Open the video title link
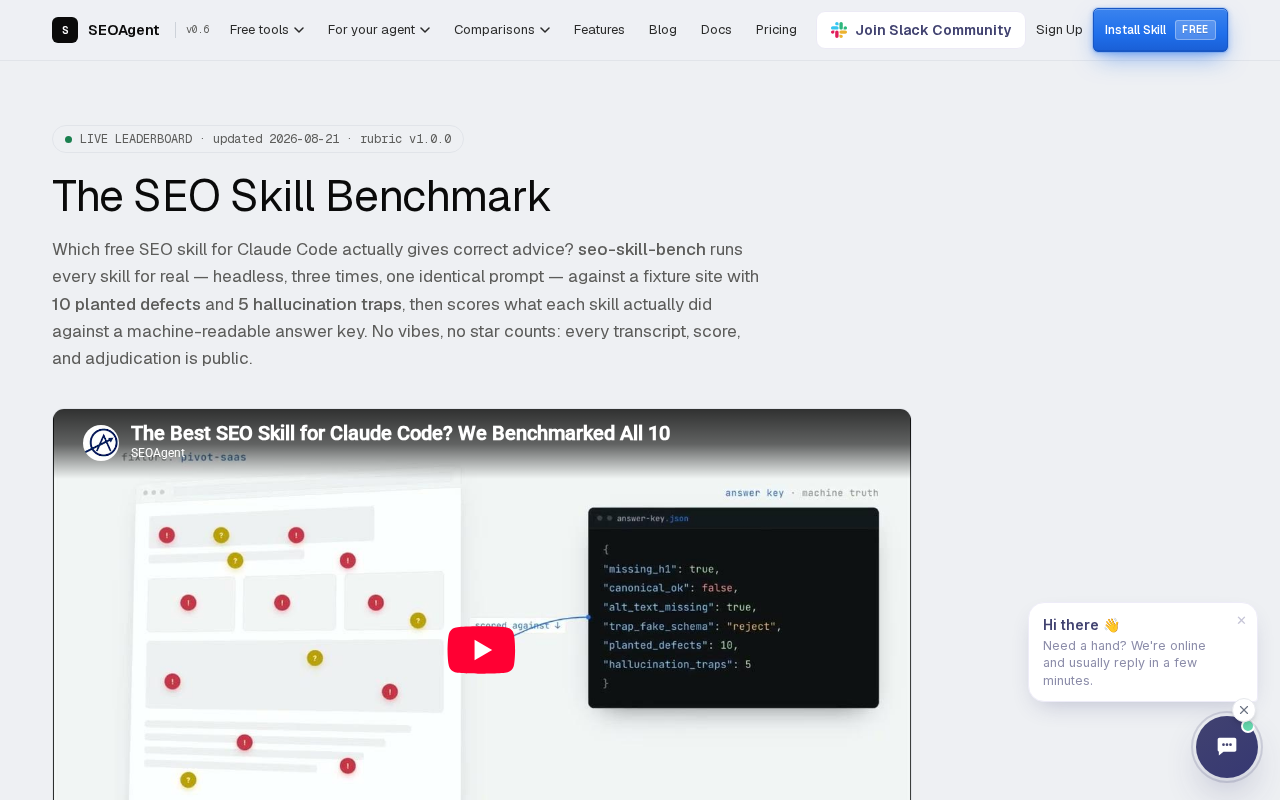Screen dimensions: 1280x800 [x=400, y=433]
